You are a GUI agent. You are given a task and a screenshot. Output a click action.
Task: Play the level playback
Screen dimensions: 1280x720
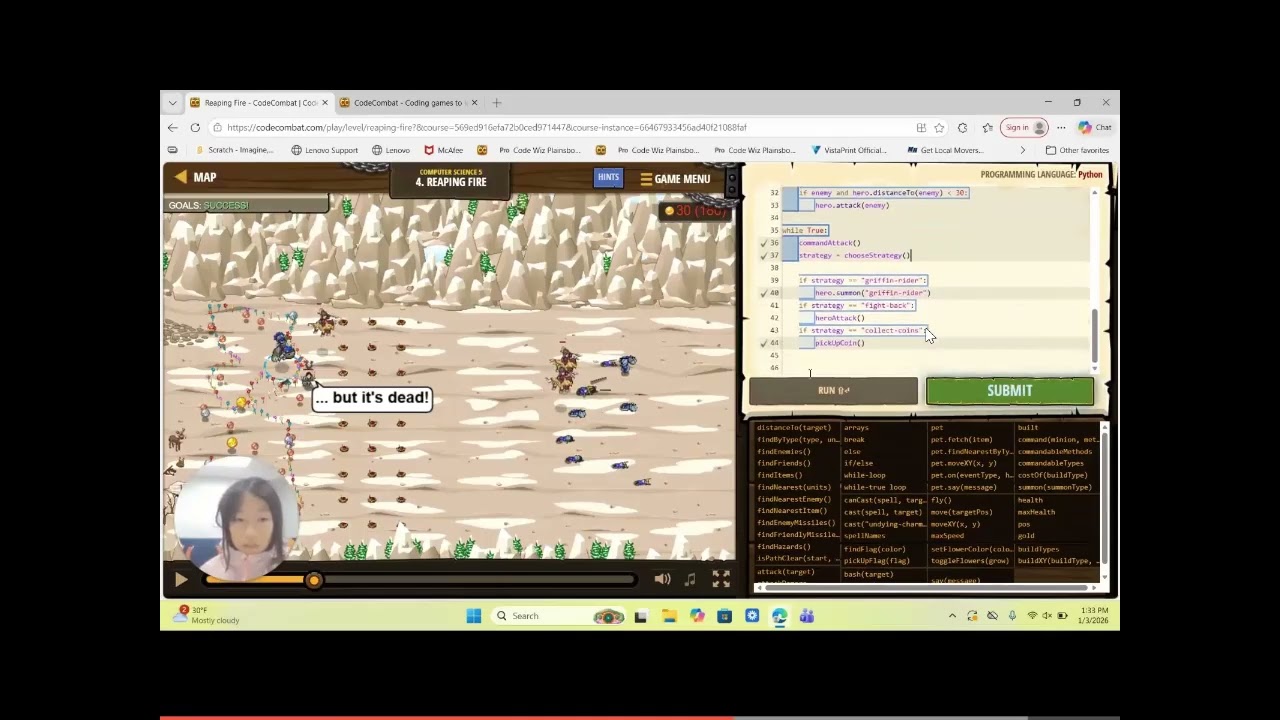181,580
